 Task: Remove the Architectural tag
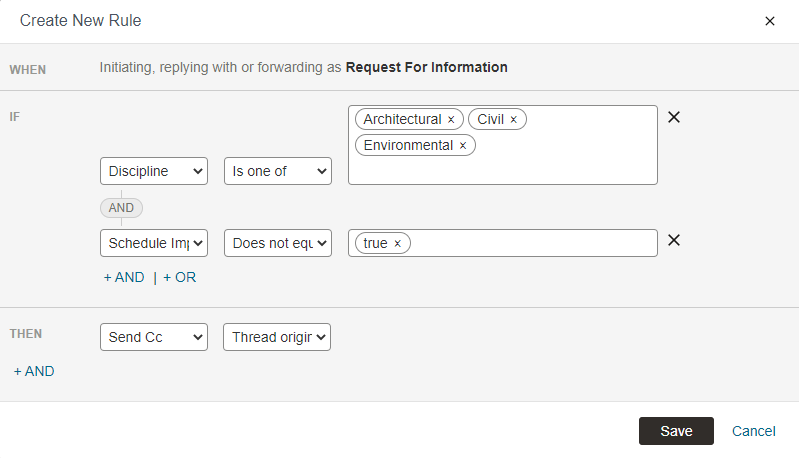[x=451, y=120]
